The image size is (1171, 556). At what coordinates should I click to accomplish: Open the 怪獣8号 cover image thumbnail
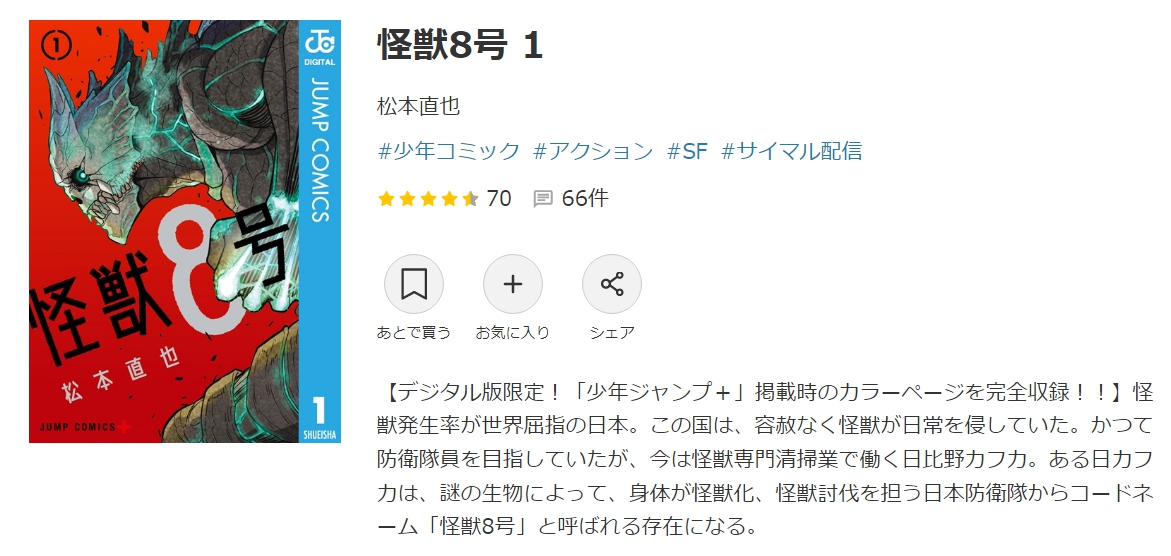point(184,231)
